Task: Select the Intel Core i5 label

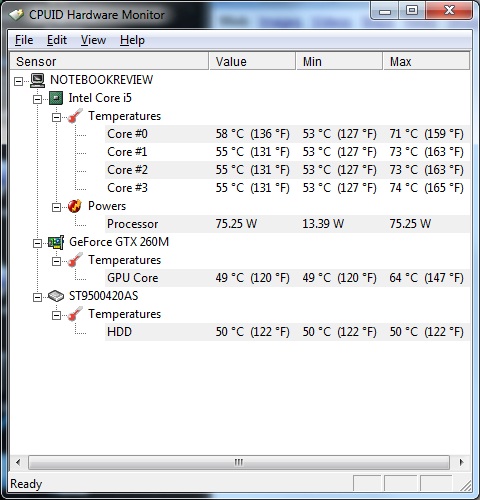Action: point(100,98)
